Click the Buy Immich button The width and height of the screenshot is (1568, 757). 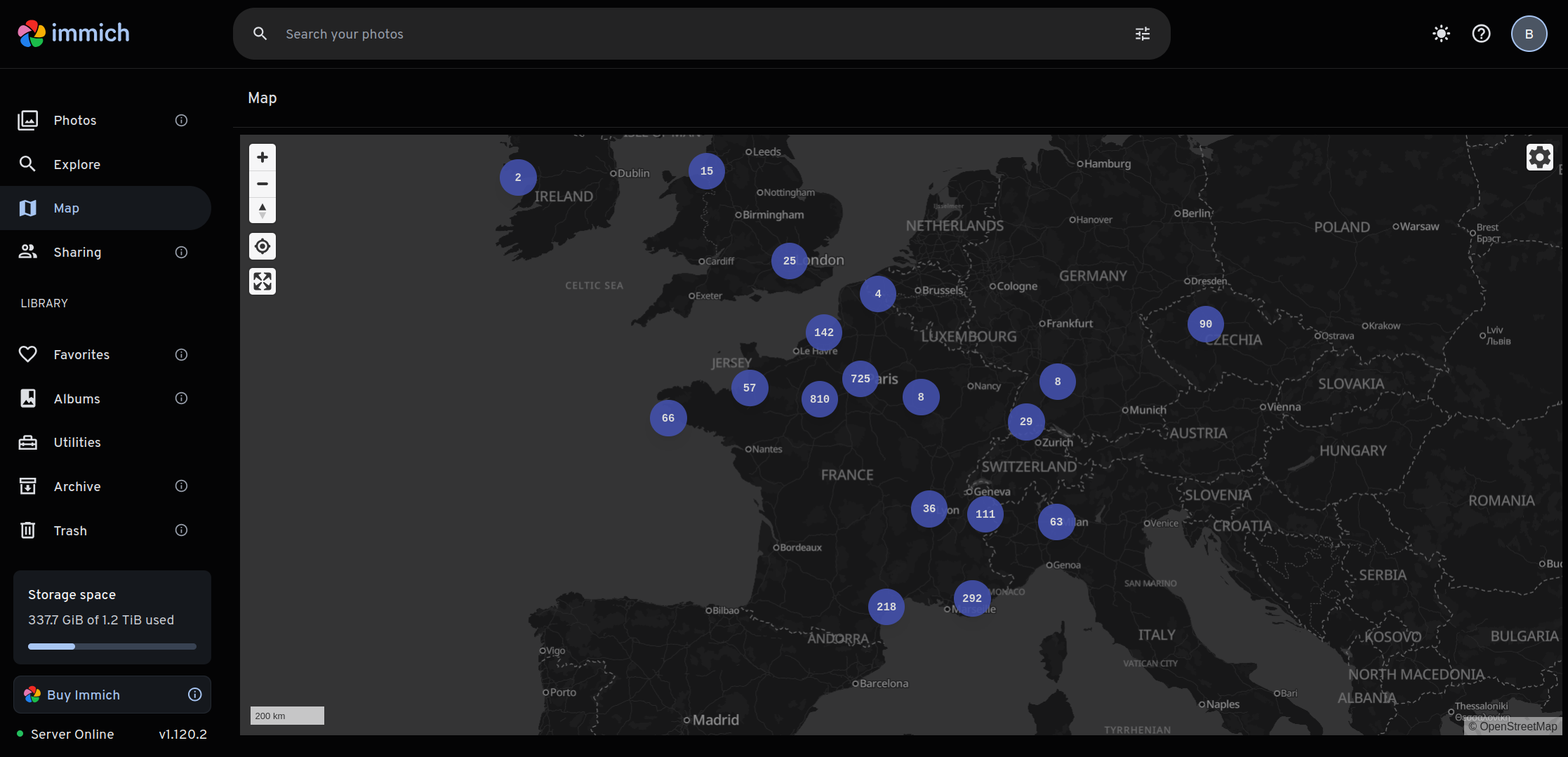pos(84,695)
